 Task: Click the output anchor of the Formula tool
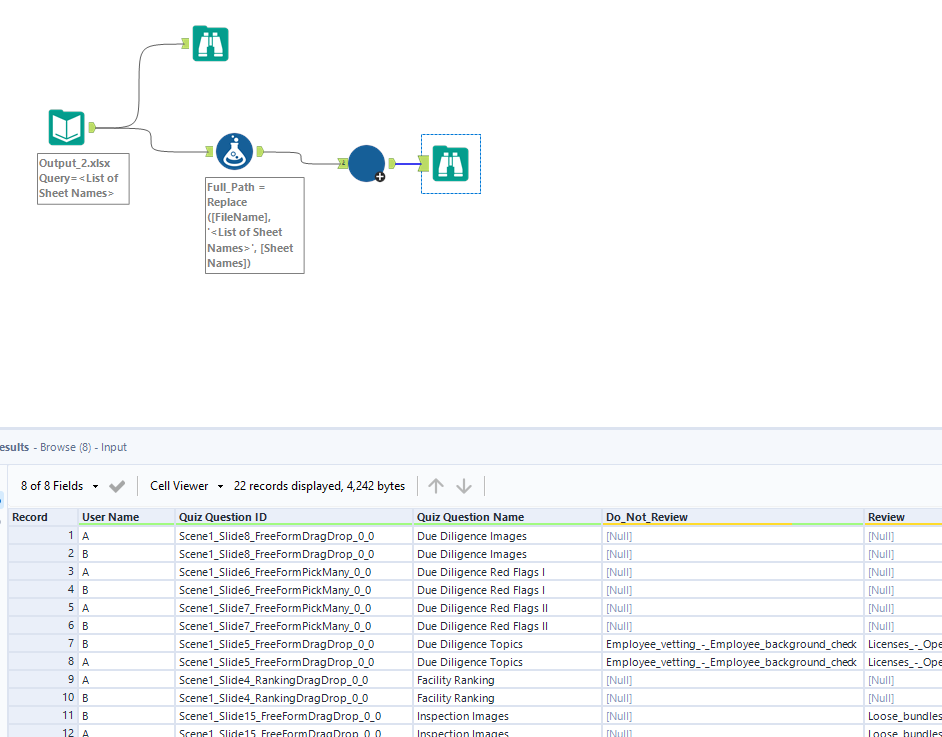(260, 151)
